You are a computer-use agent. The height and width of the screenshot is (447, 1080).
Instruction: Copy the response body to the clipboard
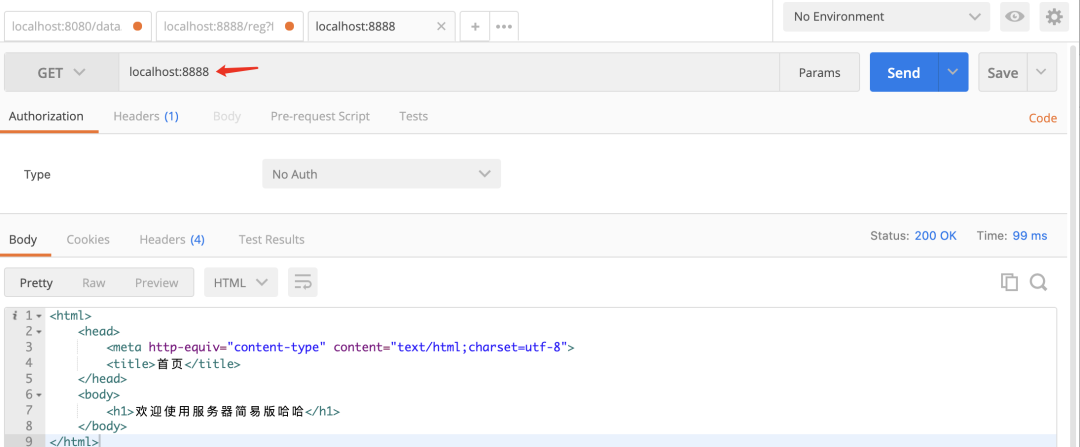(1009, 282)
